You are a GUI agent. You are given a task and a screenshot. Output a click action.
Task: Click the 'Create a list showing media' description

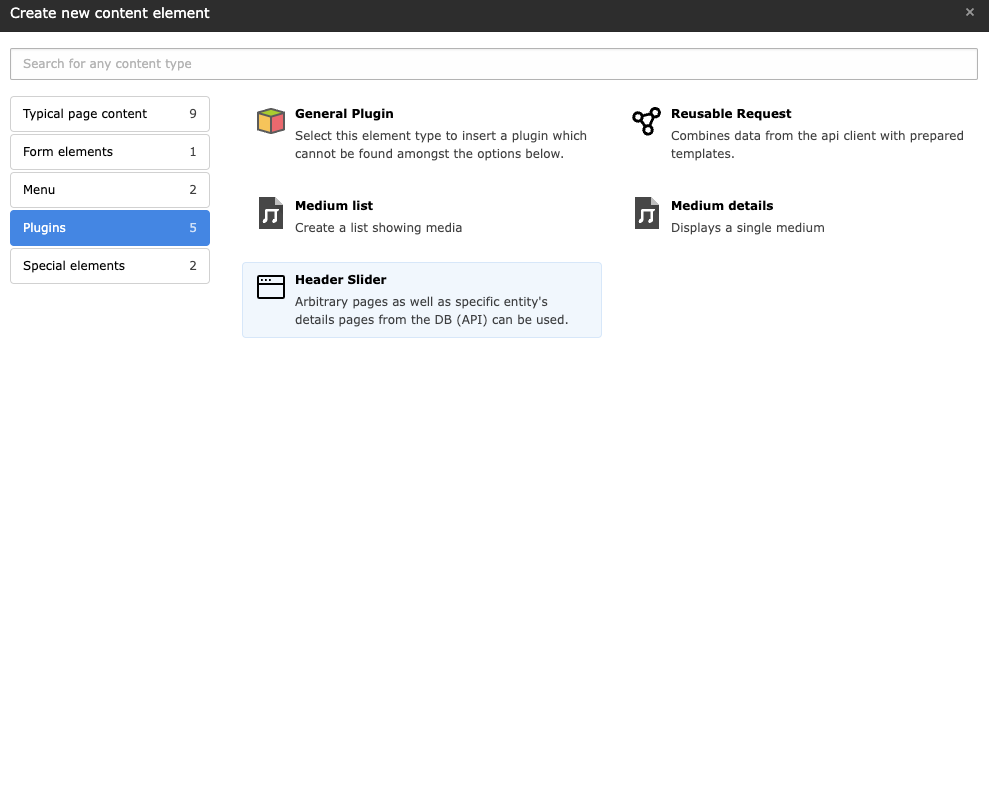pyautogui.click(x=378, y=228)
